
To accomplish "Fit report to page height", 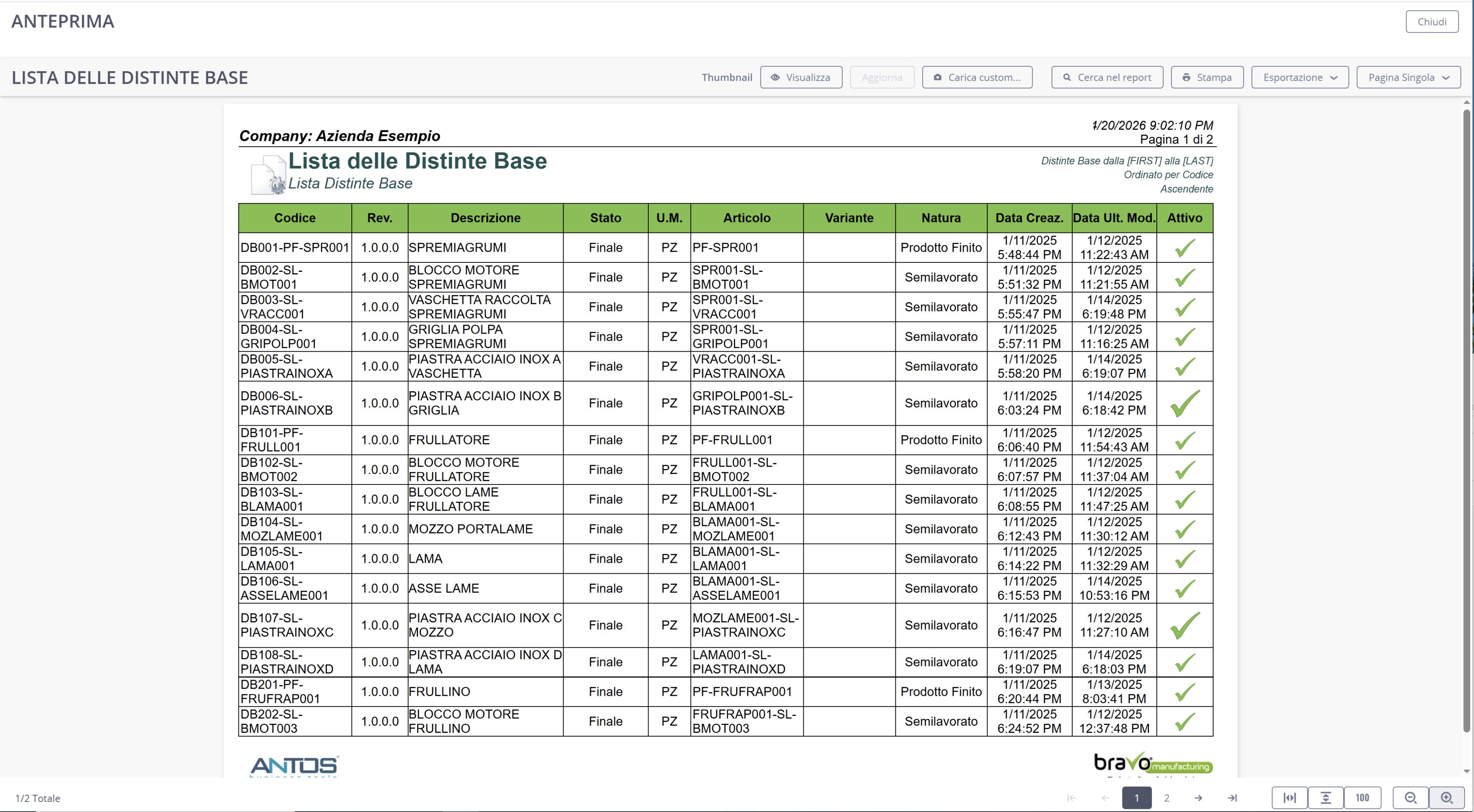I will (x=1326, y=798).
